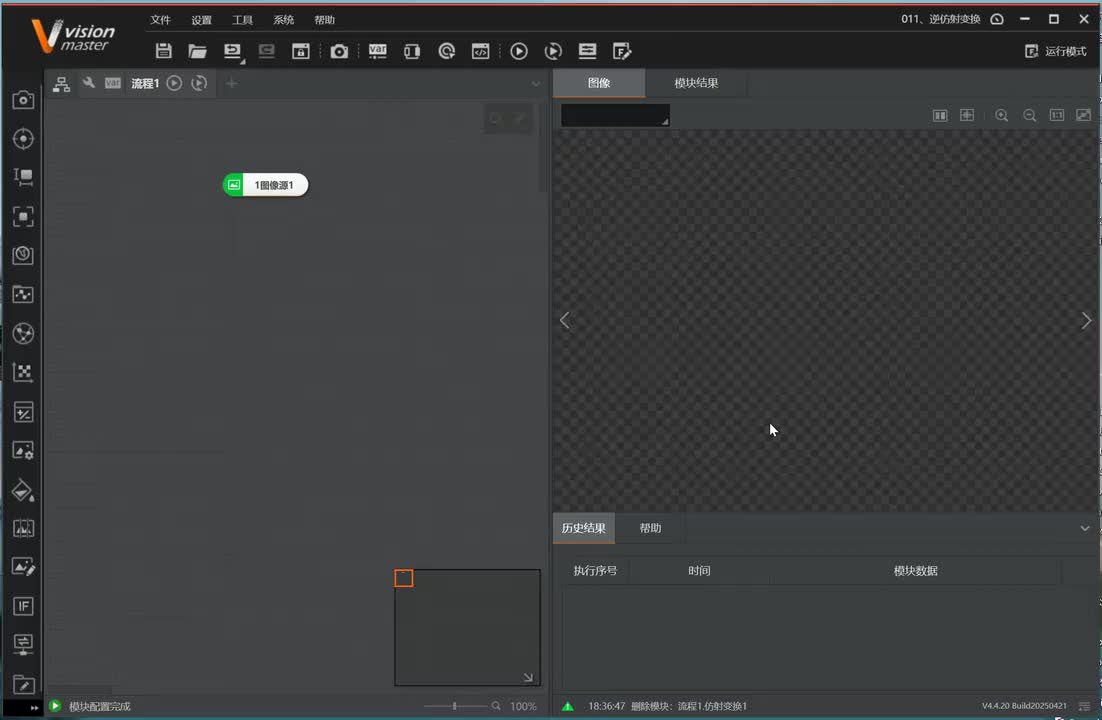Click the operation interface list toolbar icon
The width and height of the screenshot is (1102, 720).
pyautogui.click(x=588, y=51)
